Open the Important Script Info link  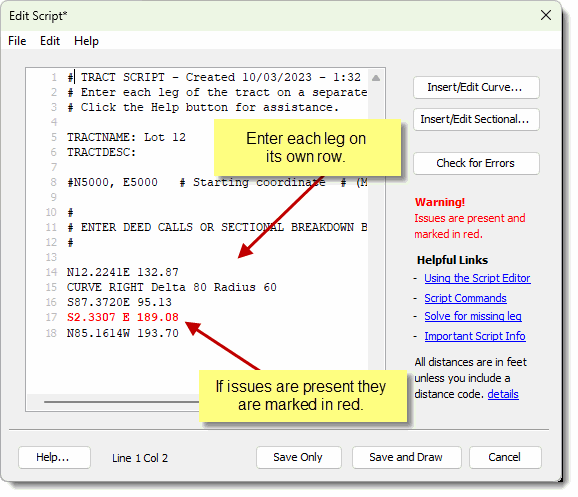(x=475, y=336)
